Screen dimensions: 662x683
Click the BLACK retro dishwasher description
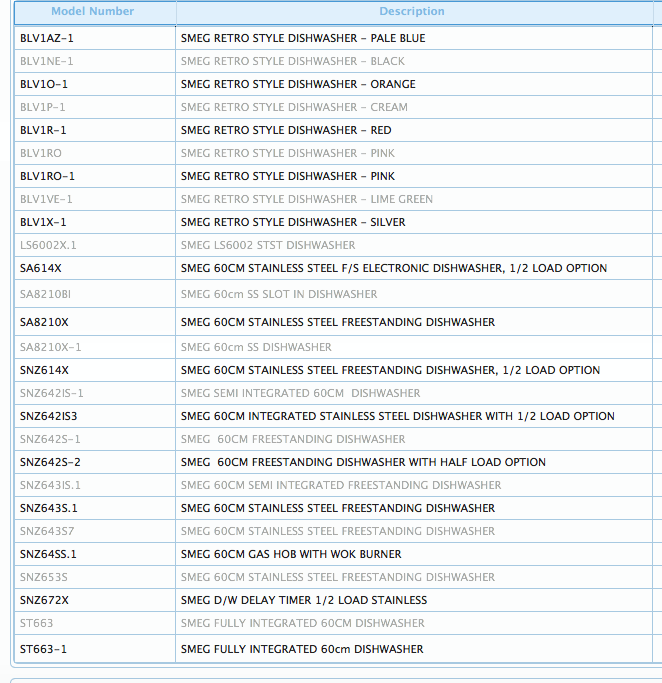pyautogui.click(x=293, y=61)
